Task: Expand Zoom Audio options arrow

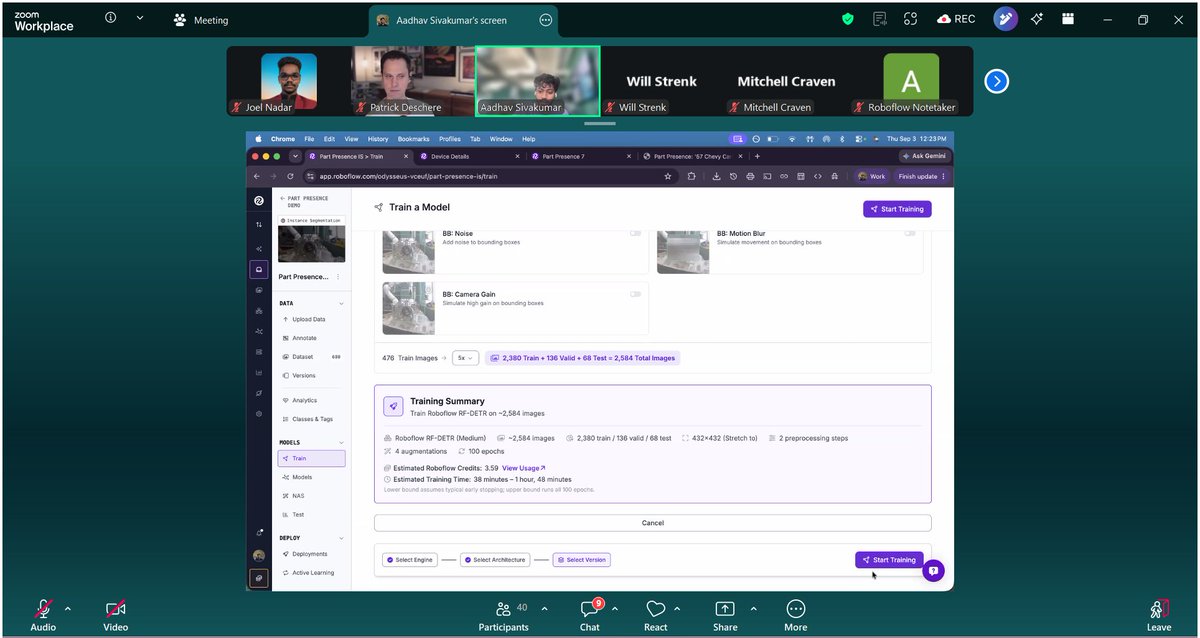Action: [x=68, y=608]
